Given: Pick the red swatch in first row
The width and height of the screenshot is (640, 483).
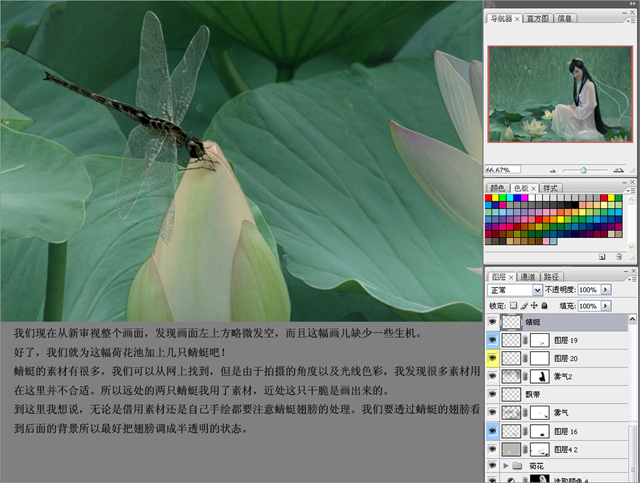Looking at the screenshot, I should point(488,198).
